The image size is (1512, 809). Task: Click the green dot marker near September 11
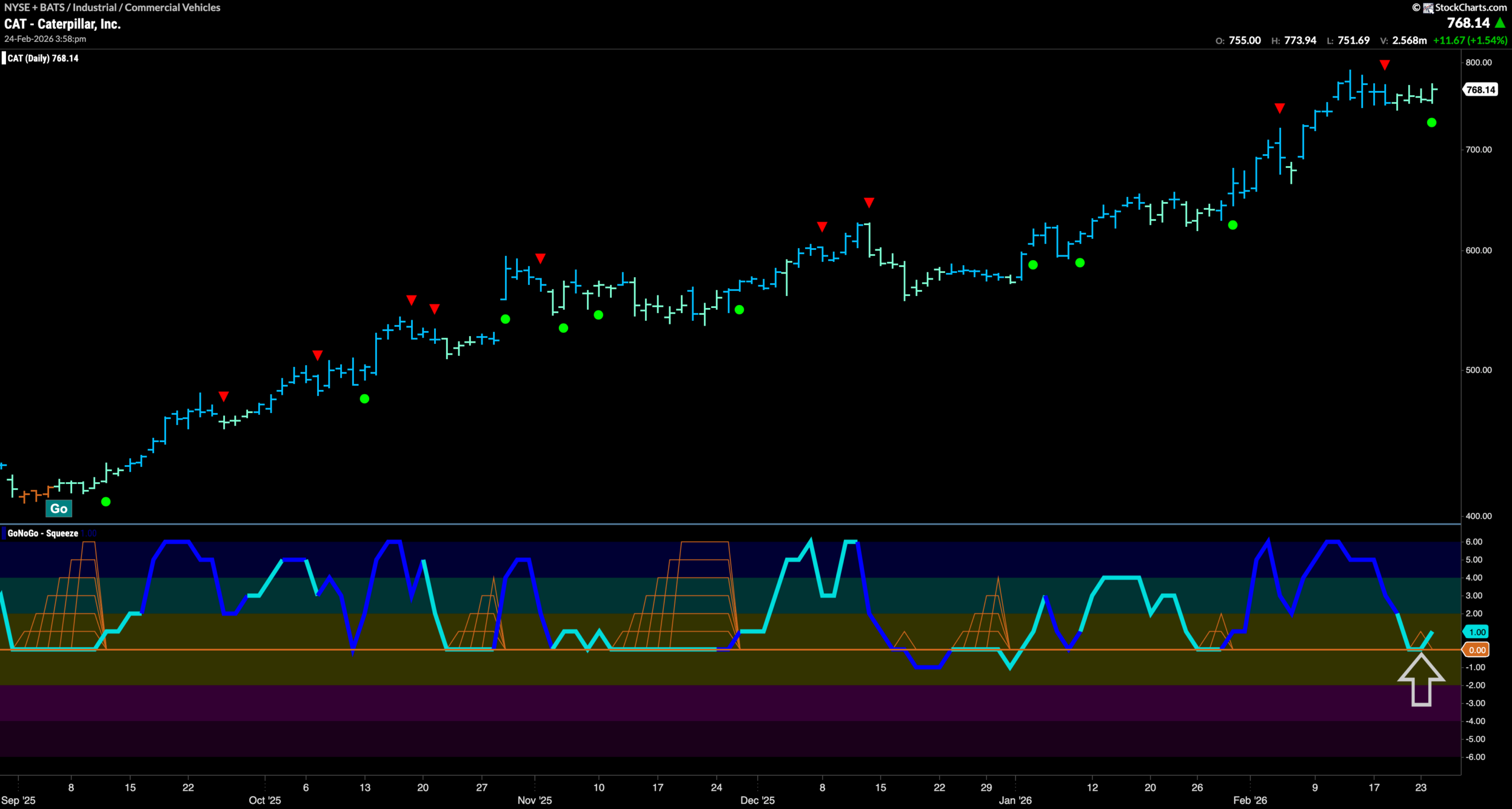click(106, 502)
